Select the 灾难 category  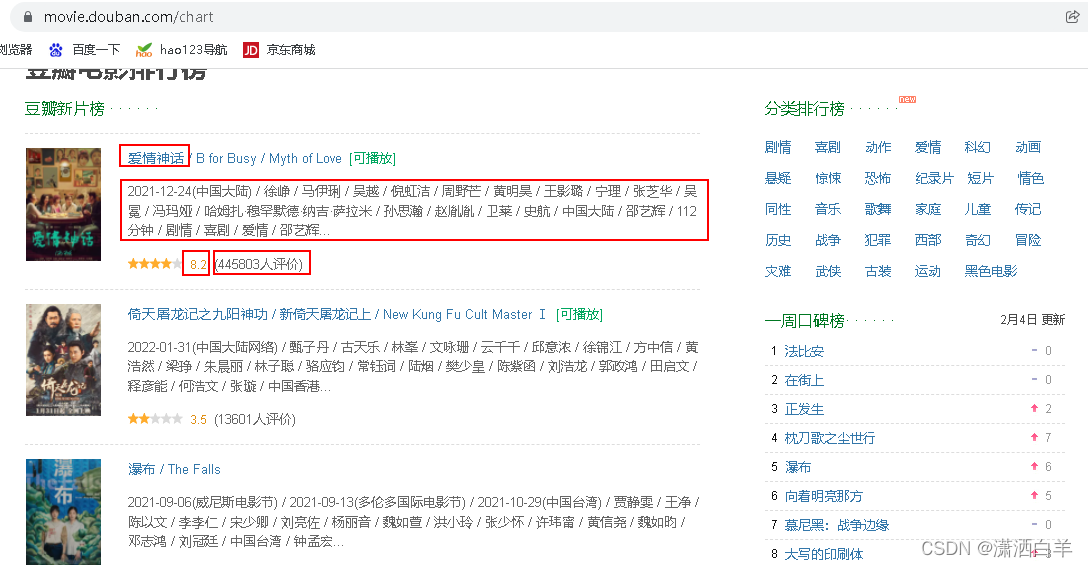[x=778, y=271]
